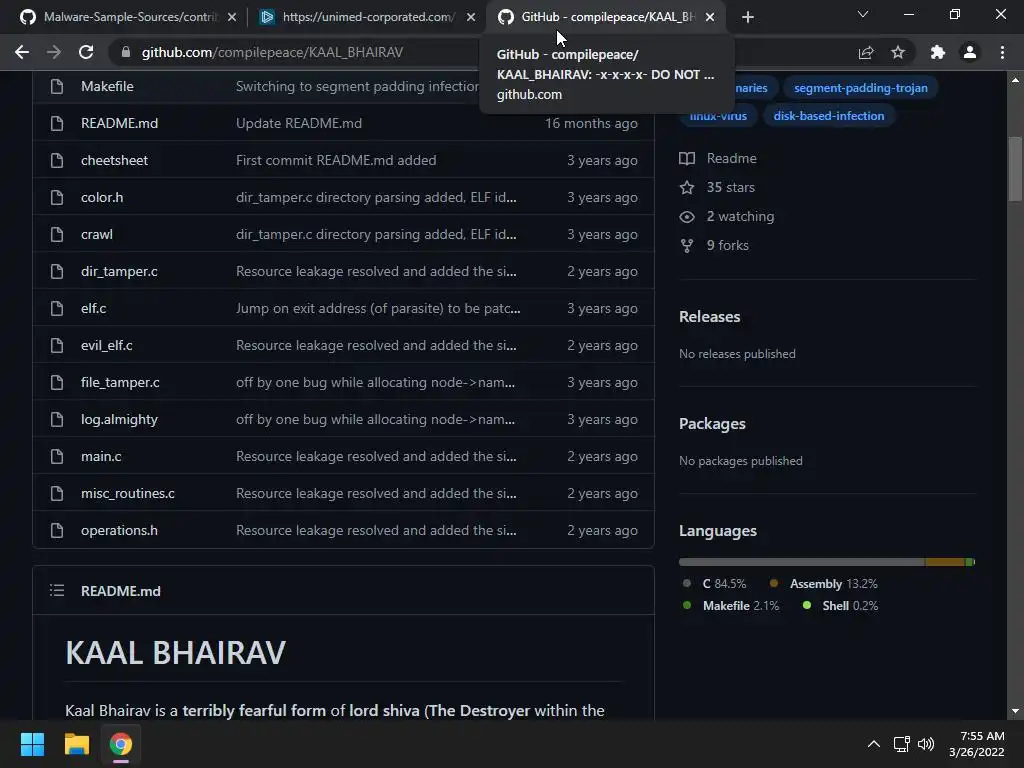Open misc_routines.c file
1024x768 pixels.
tap(128, 493)
